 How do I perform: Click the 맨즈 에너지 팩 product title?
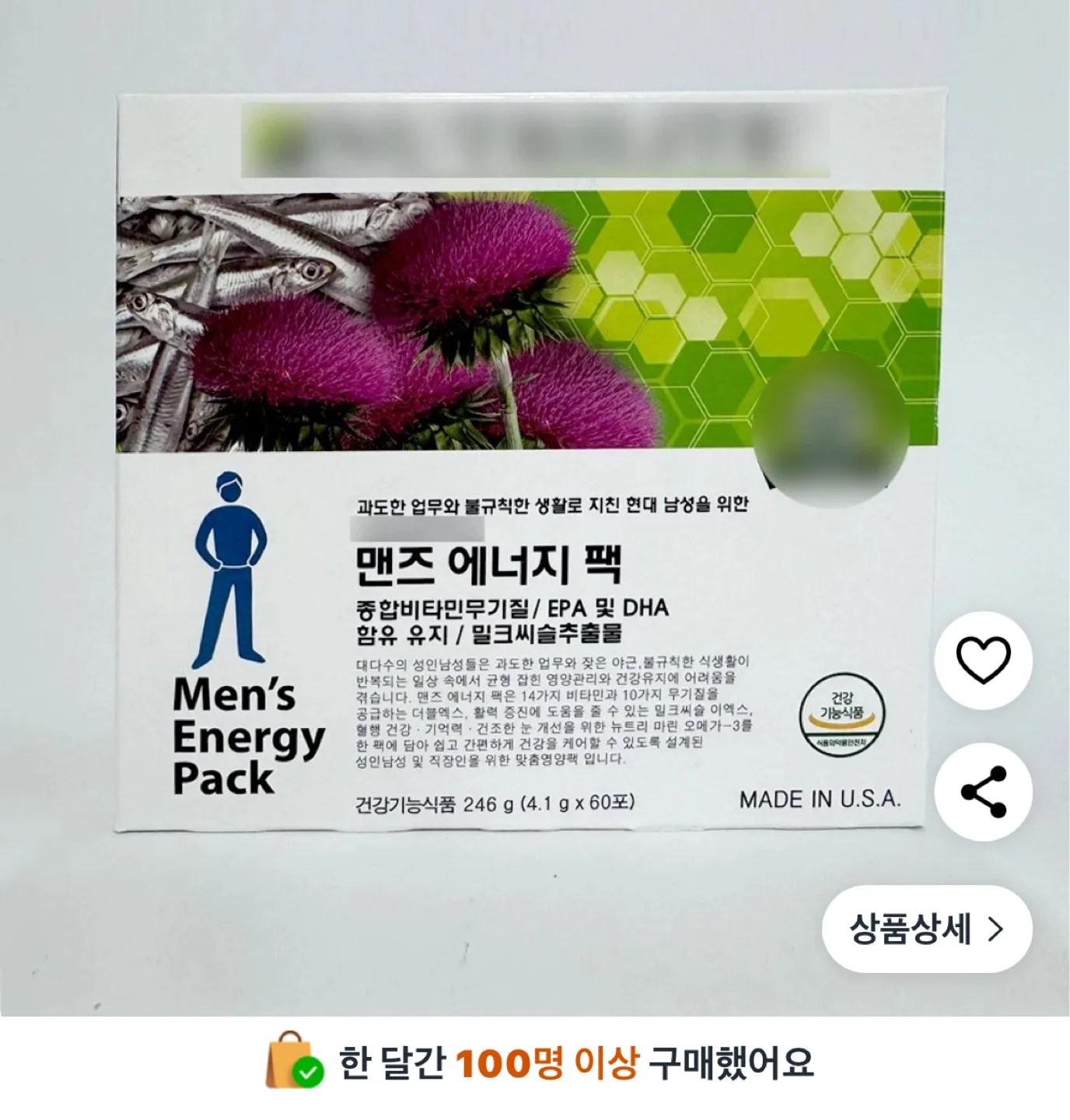coord(488,565)
